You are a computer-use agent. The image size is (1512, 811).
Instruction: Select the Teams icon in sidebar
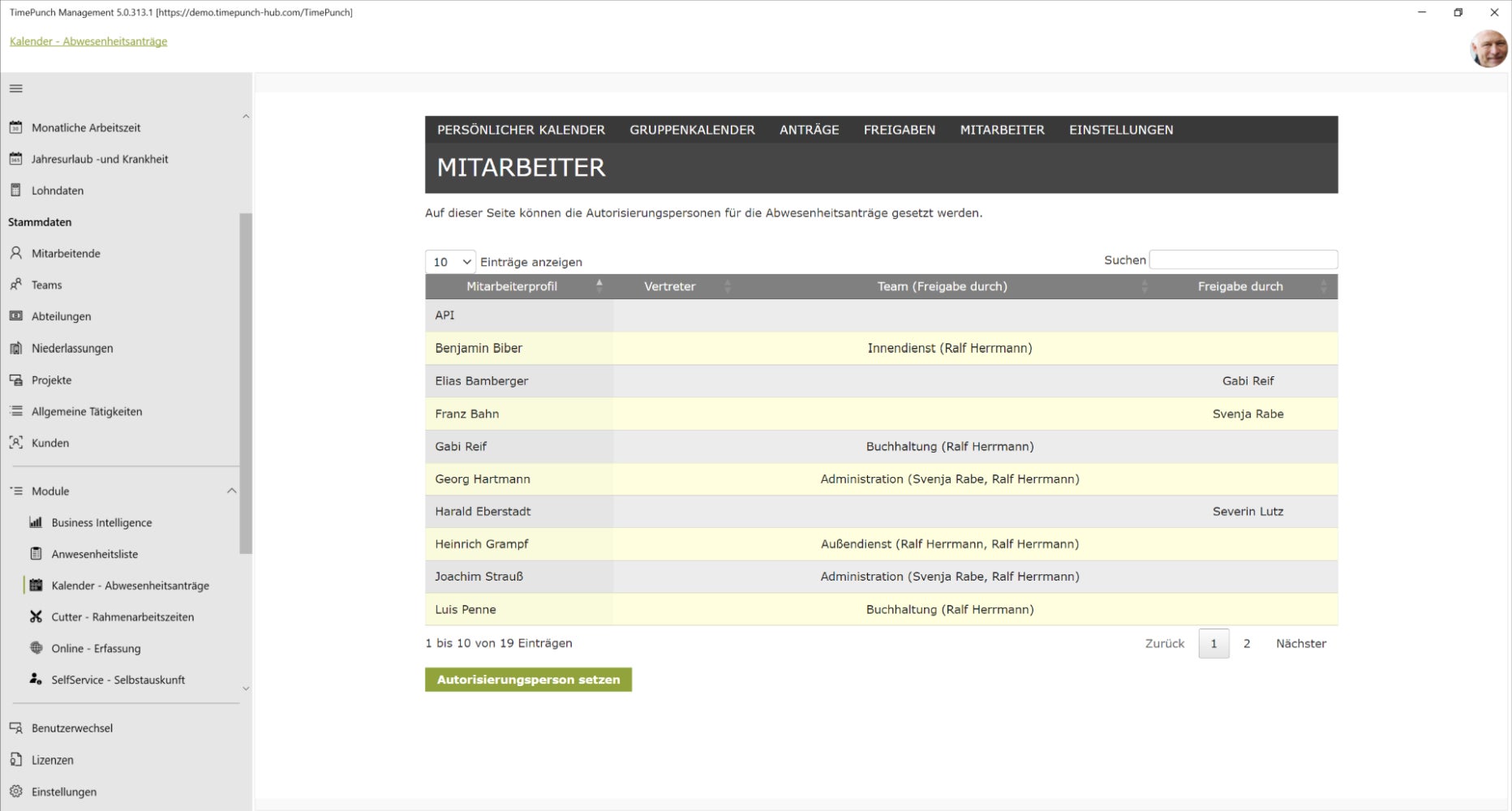[15, 285]
